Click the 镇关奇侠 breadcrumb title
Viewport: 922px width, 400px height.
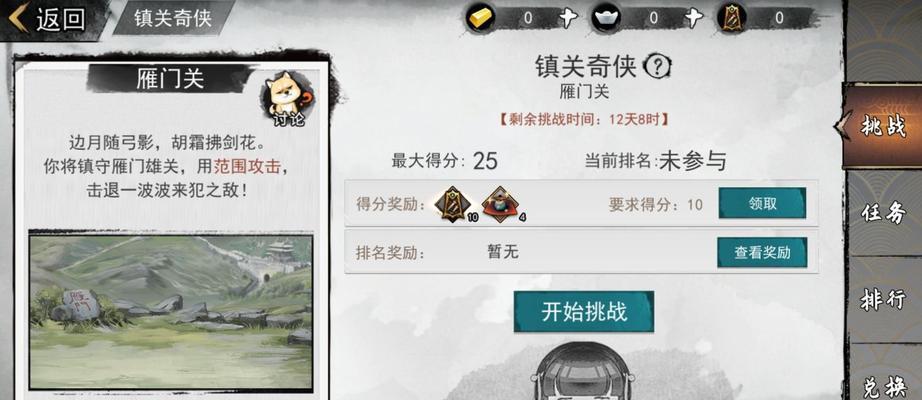173,18
